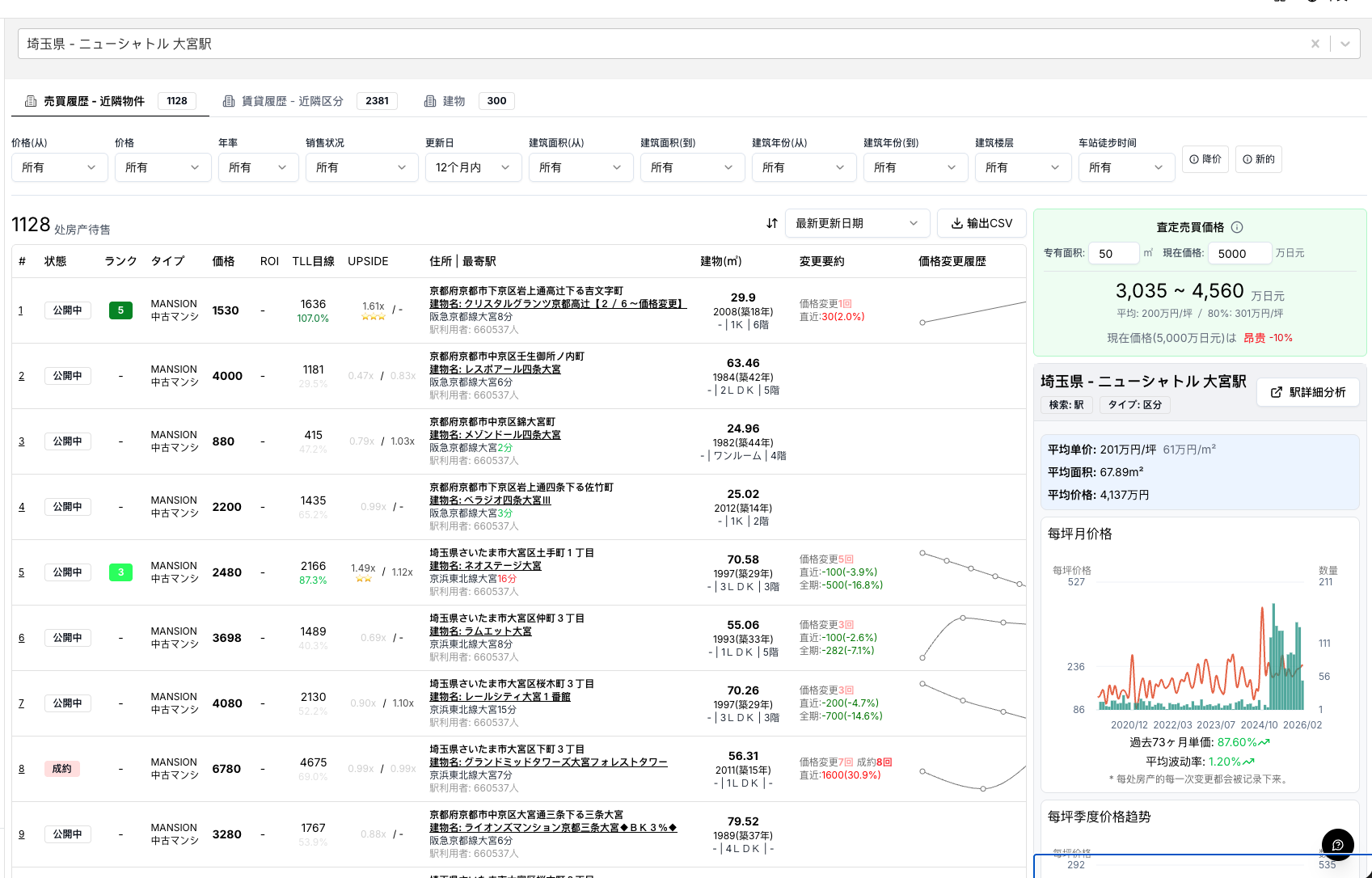Screen dimensions: 1372x878
Task: Switch to the 賃貸履歴 - 近隣区分 tab
Action: (291, 100)
